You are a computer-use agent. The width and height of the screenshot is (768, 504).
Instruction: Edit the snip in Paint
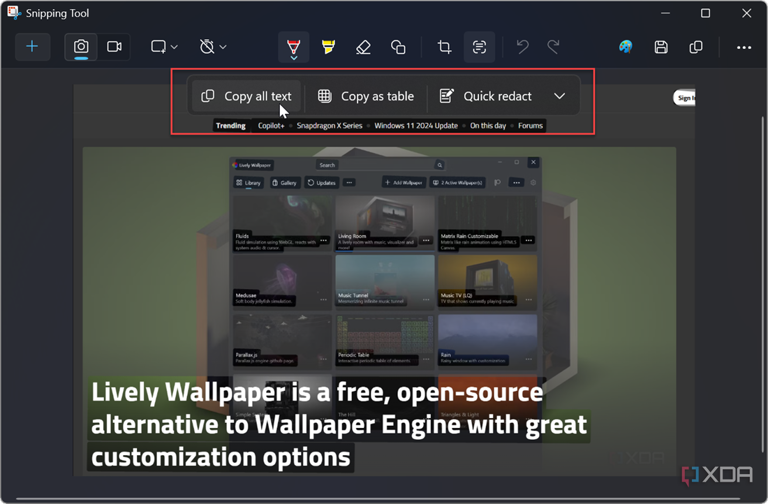click(625, 47)
